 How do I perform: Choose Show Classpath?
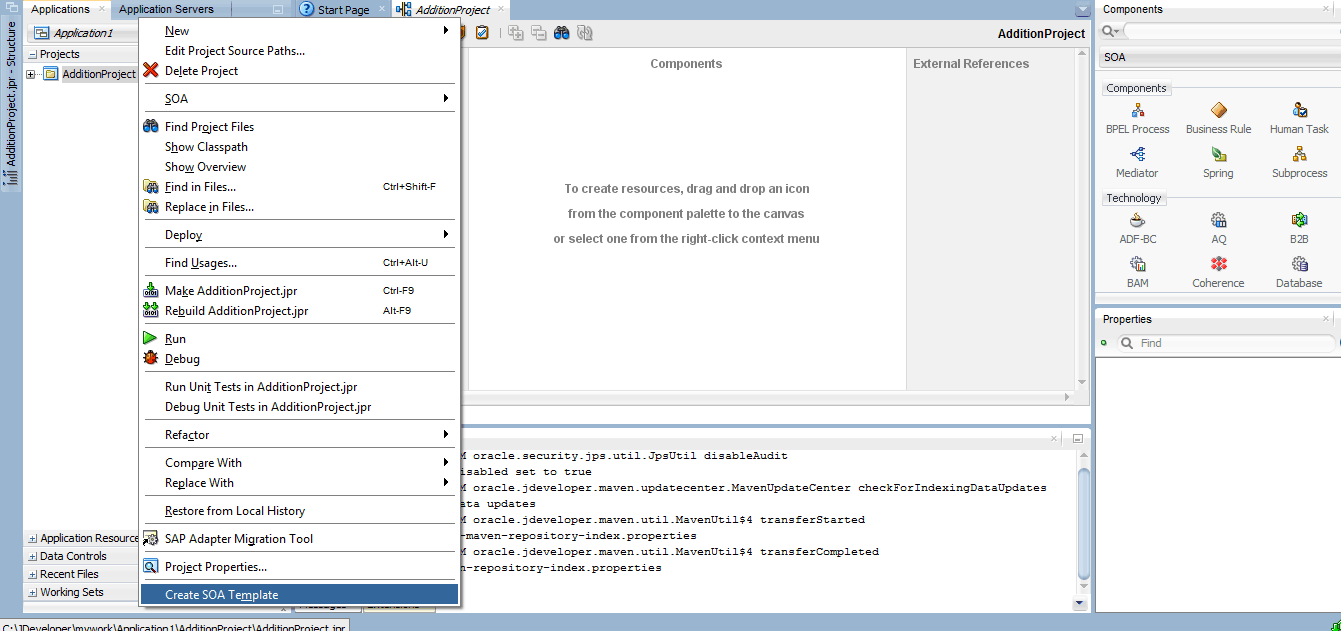(299, 146)
